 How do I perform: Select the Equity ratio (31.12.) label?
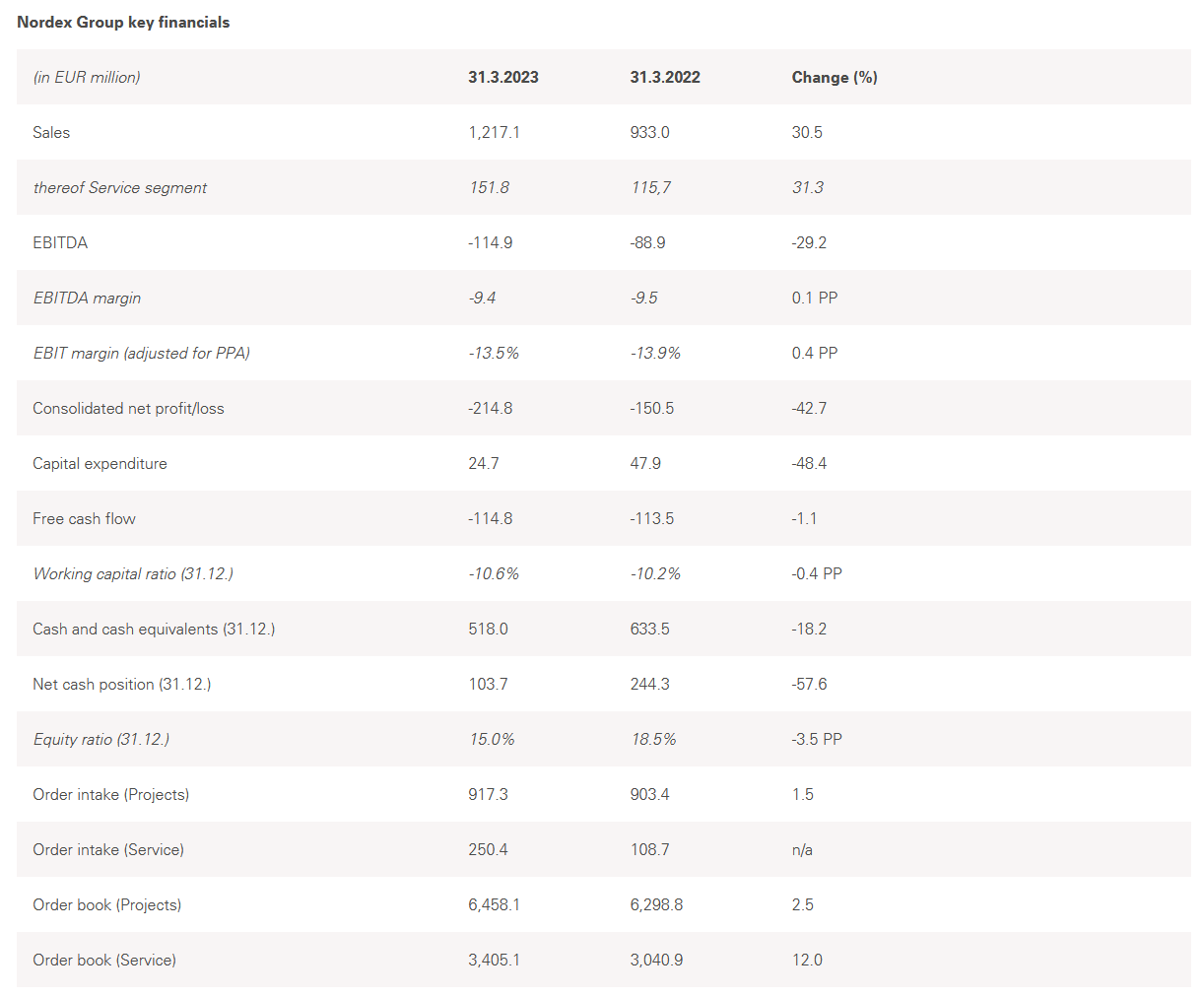[101, 739]
